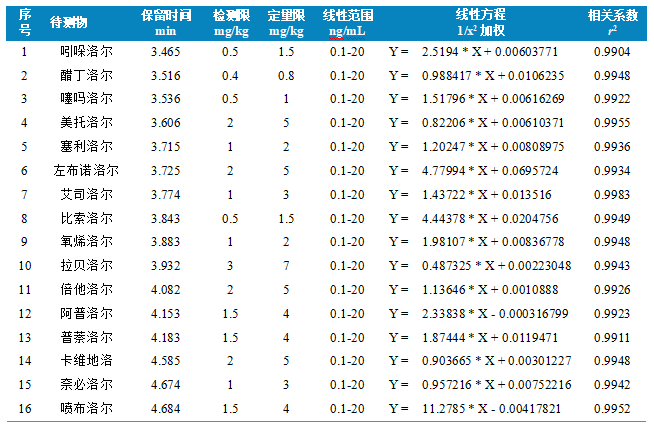Select the 保留时间 min header
Viewport: 654px width, 426px height.
(166, 23)
